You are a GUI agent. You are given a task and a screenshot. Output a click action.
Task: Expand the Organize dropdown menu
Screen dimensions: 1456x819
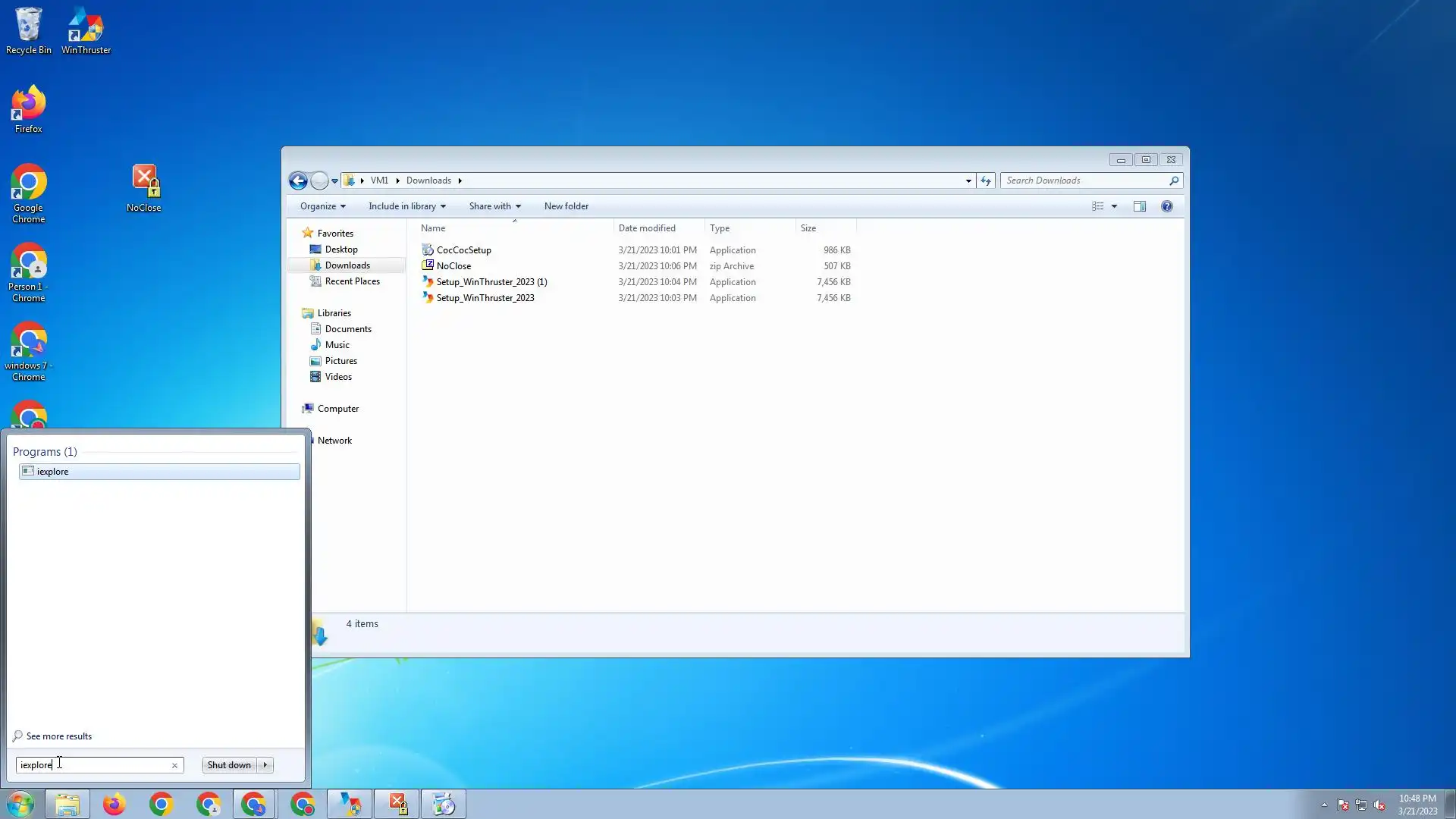pyautogui.click(x=322, y=206)
